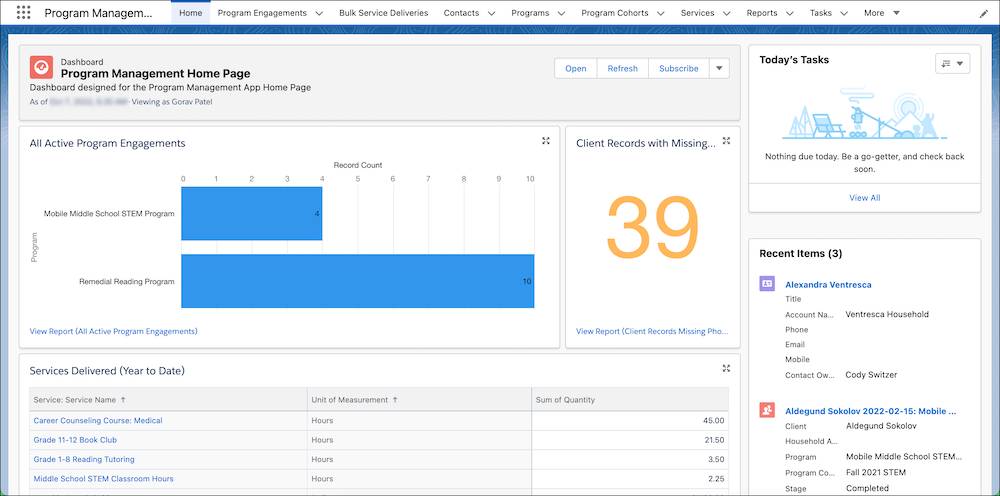1000x496 pixels.
Task: Switch to the Contacts tab
Action: click(x=461, y=13)
